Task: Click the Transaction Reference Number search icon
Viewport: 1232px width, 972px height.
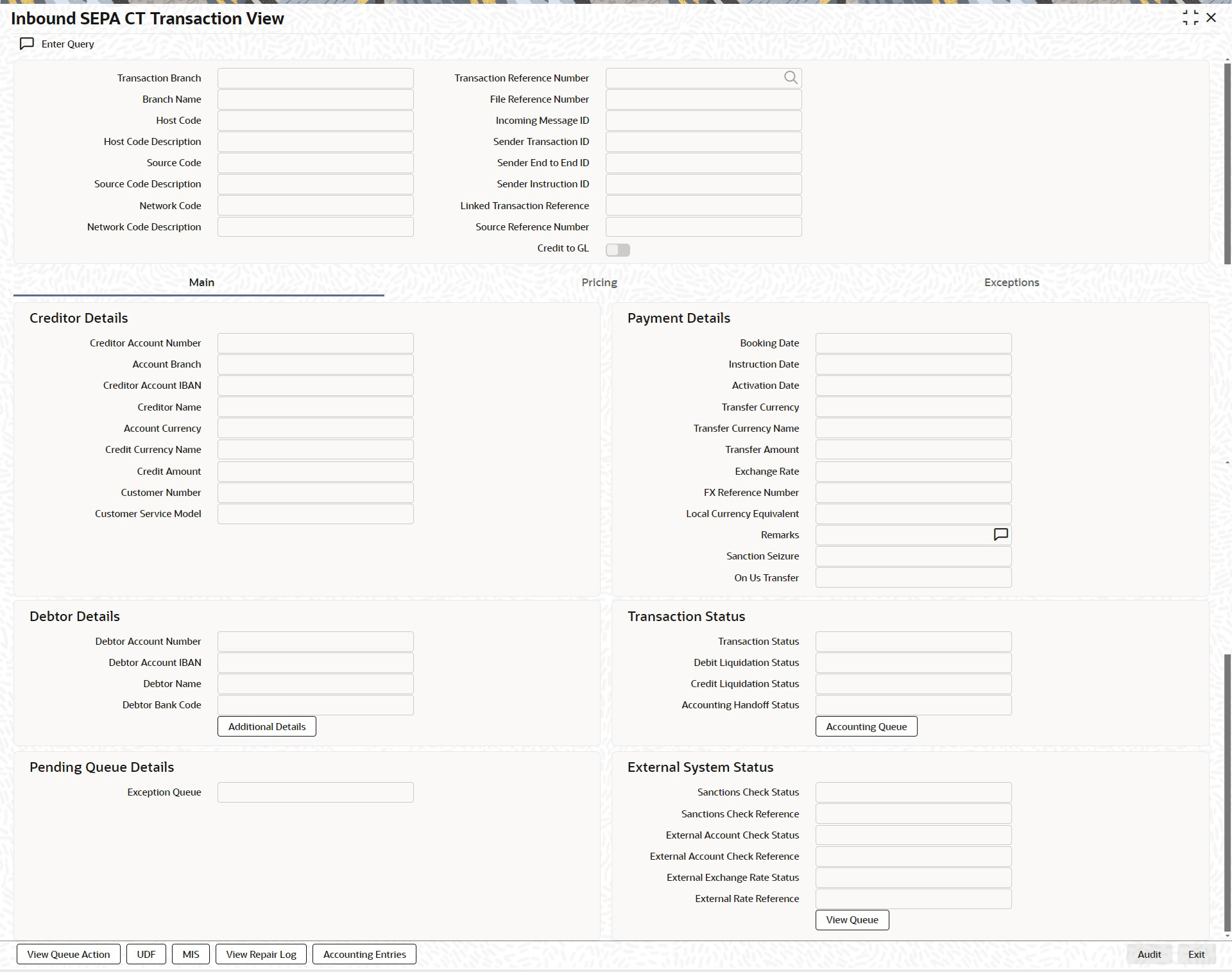Action: (791, 78)
